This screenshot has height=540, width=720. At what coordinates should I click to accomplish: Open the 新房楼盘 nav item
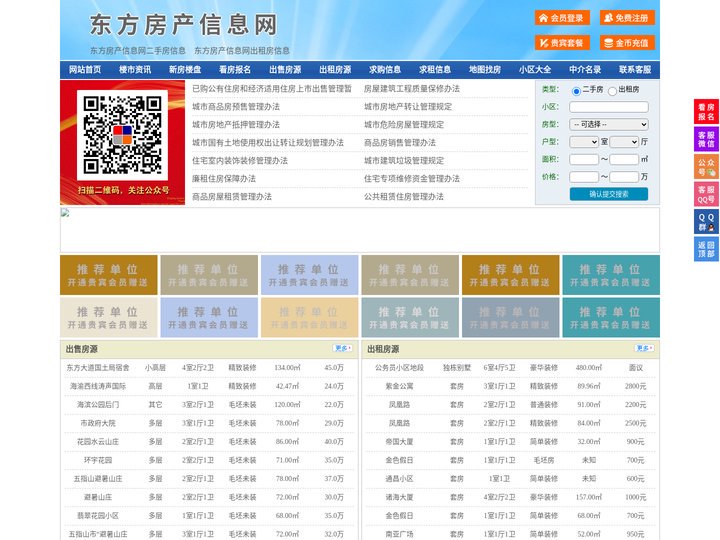point(185,70)
